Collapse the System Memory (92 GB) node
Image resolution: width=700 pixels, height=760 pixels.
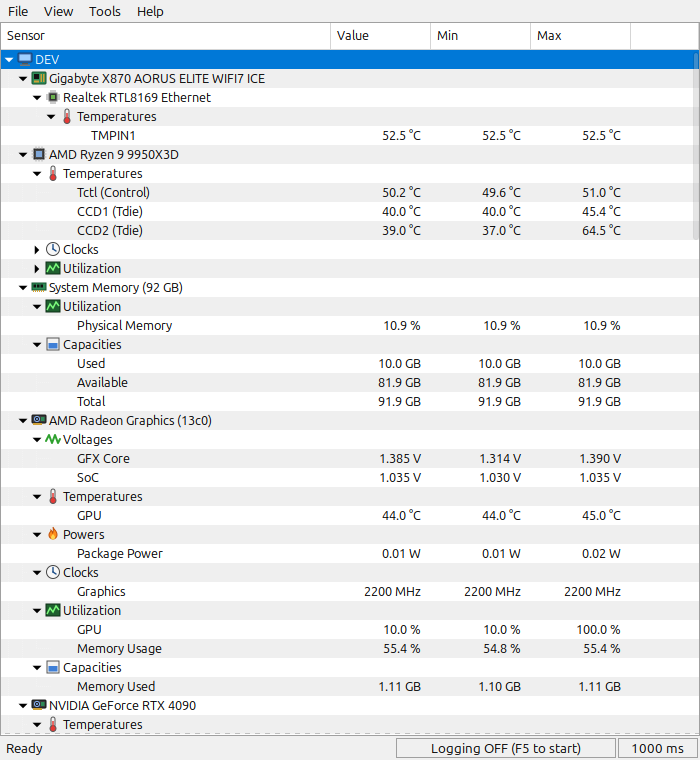tap(23, 287)
